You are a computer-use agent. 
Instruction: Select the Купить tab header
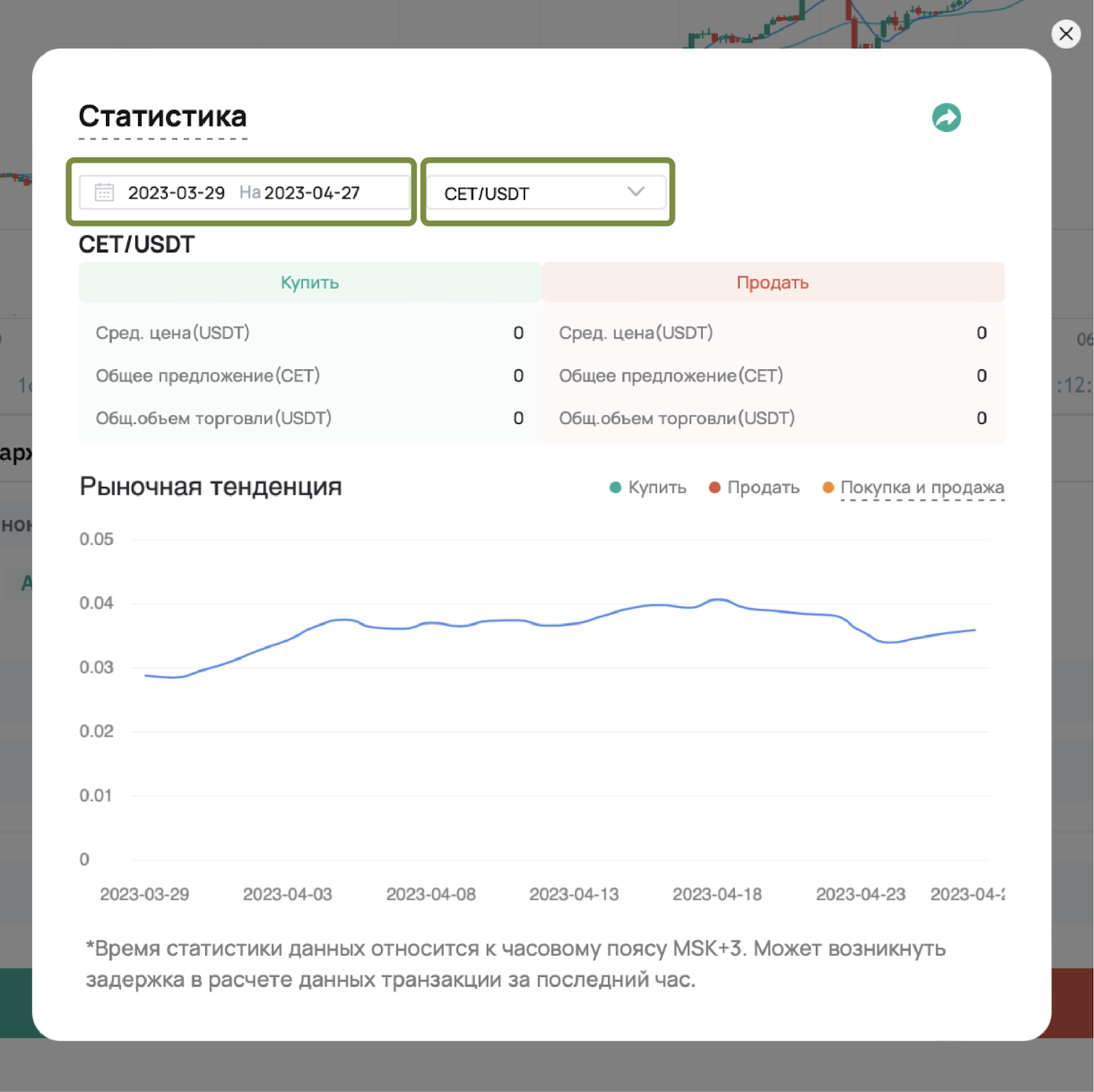pos(310,282)
